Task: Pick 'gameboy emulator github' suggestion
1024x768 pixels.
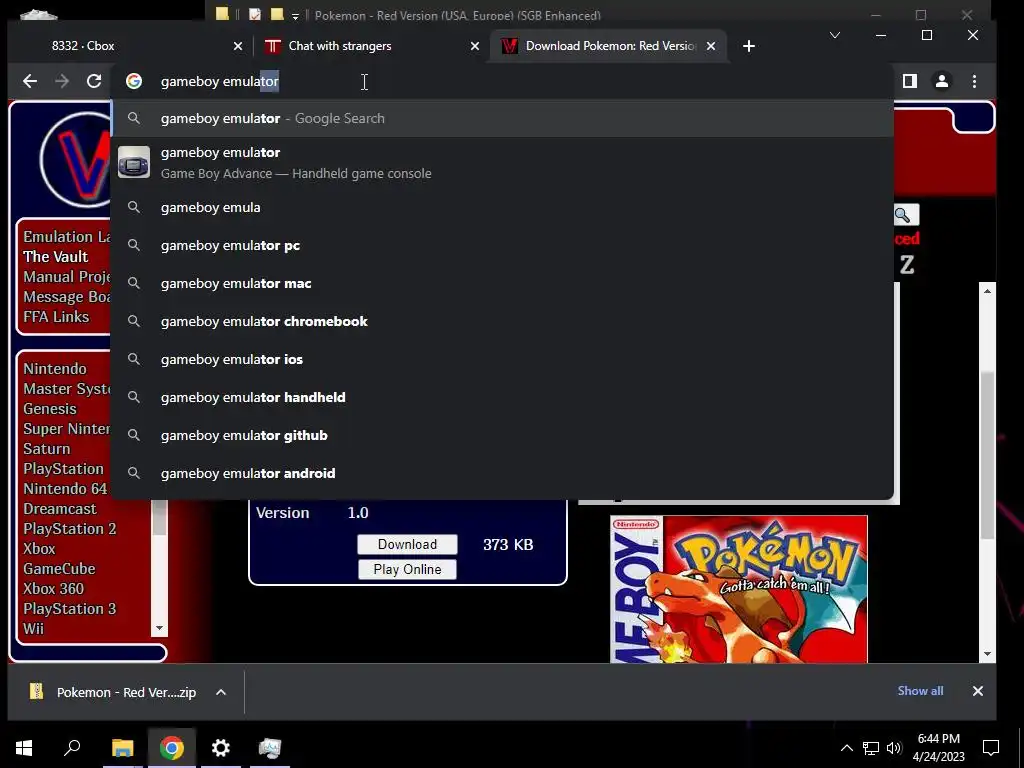Action: 502,435
